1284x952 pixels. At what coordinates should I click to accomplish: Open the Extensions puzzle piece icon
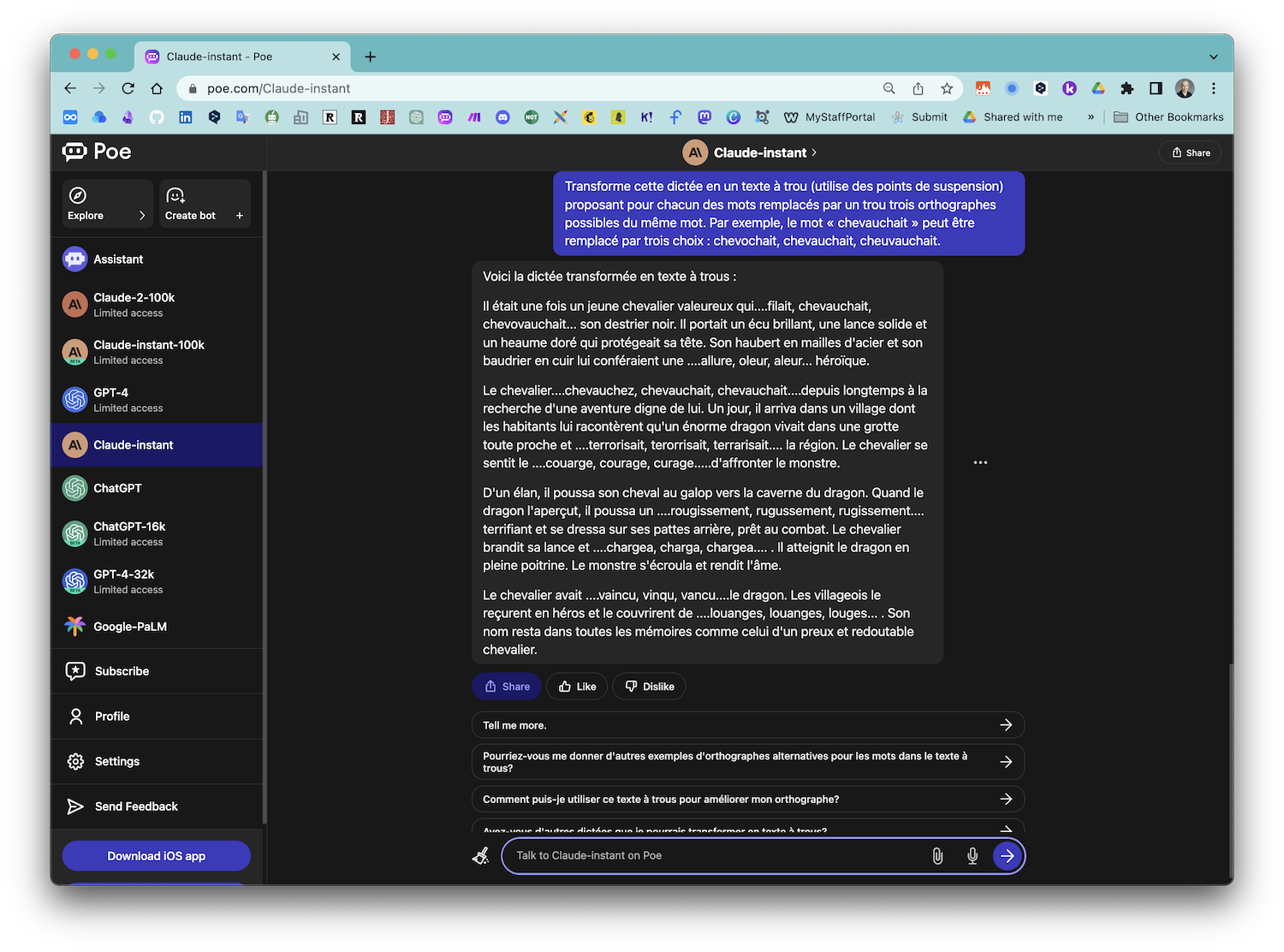click(1127, 88)
